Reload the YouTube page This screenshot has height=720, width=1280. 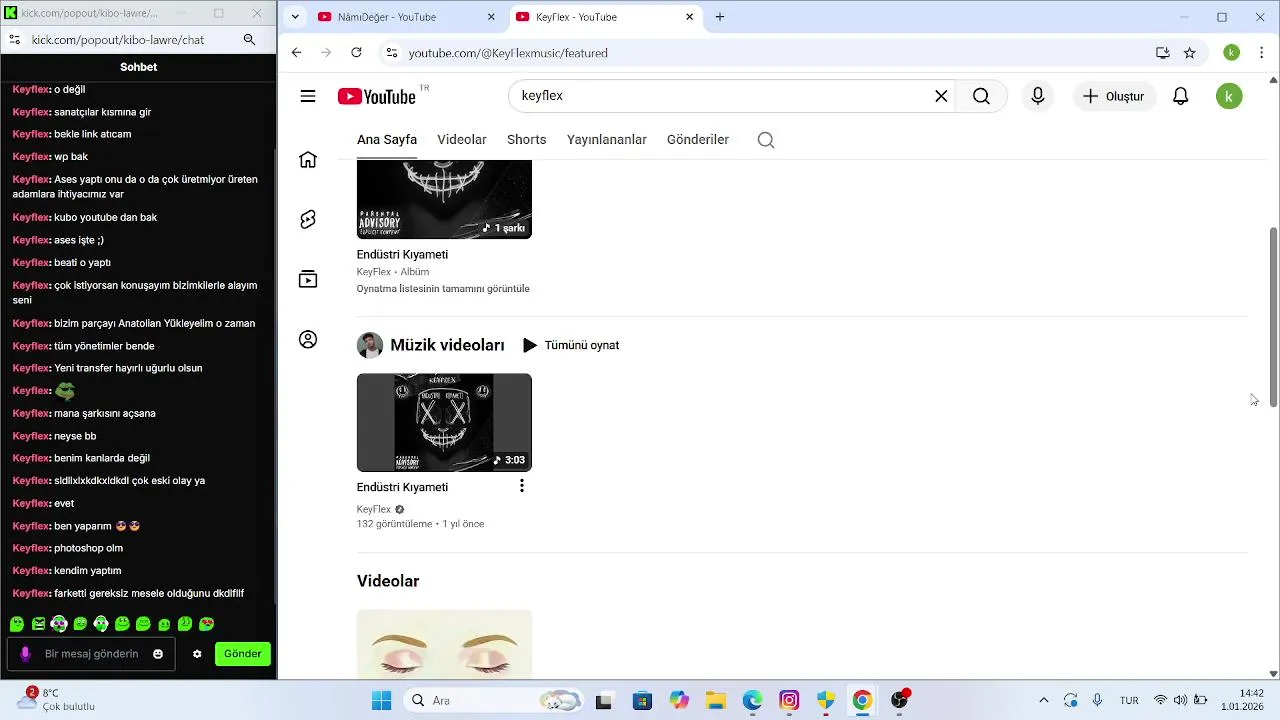click(x=356, y=52)
